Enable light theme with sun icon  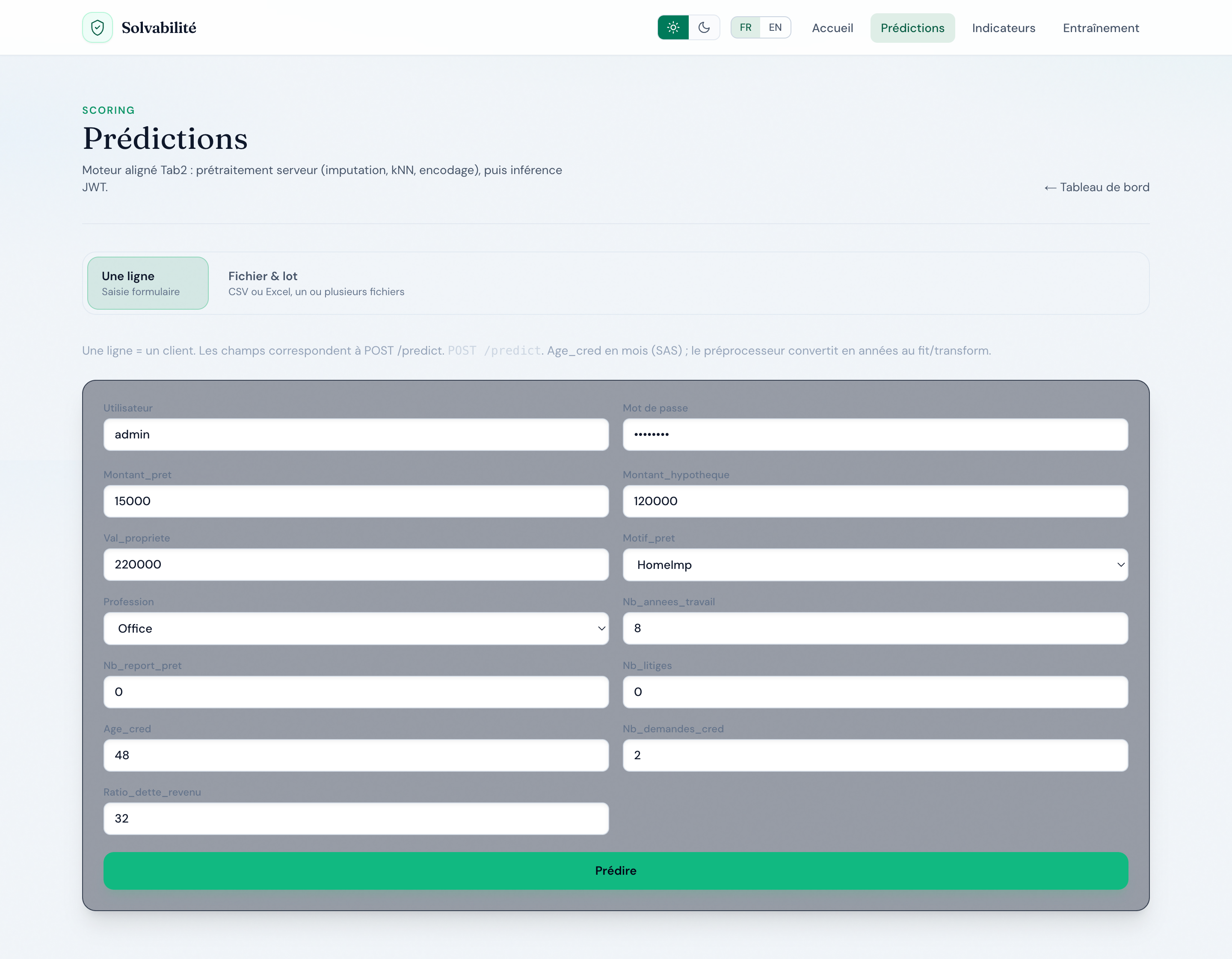pos(673,28)
